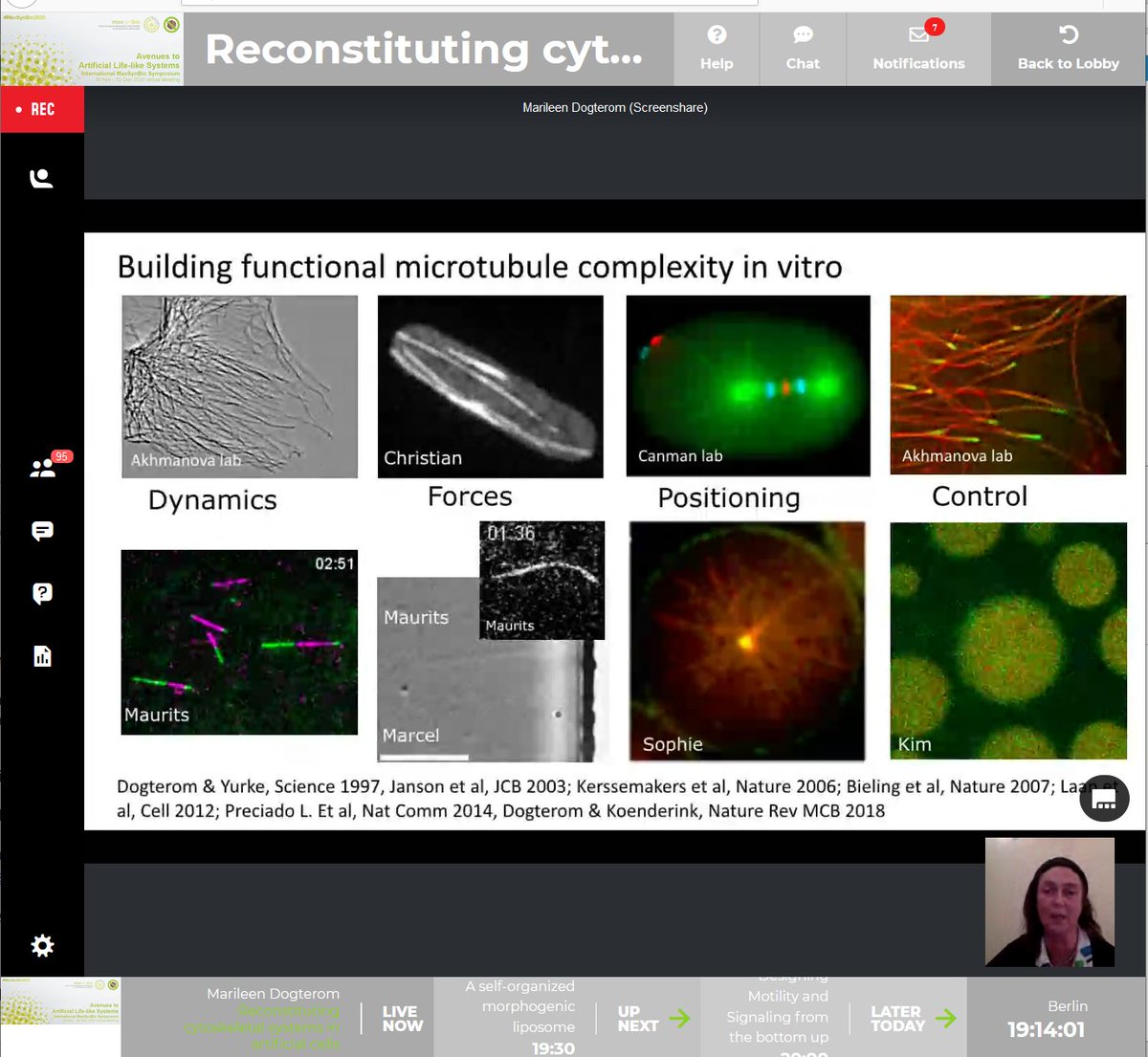Select the LATER TODAY session arrow

[945, 1018]
